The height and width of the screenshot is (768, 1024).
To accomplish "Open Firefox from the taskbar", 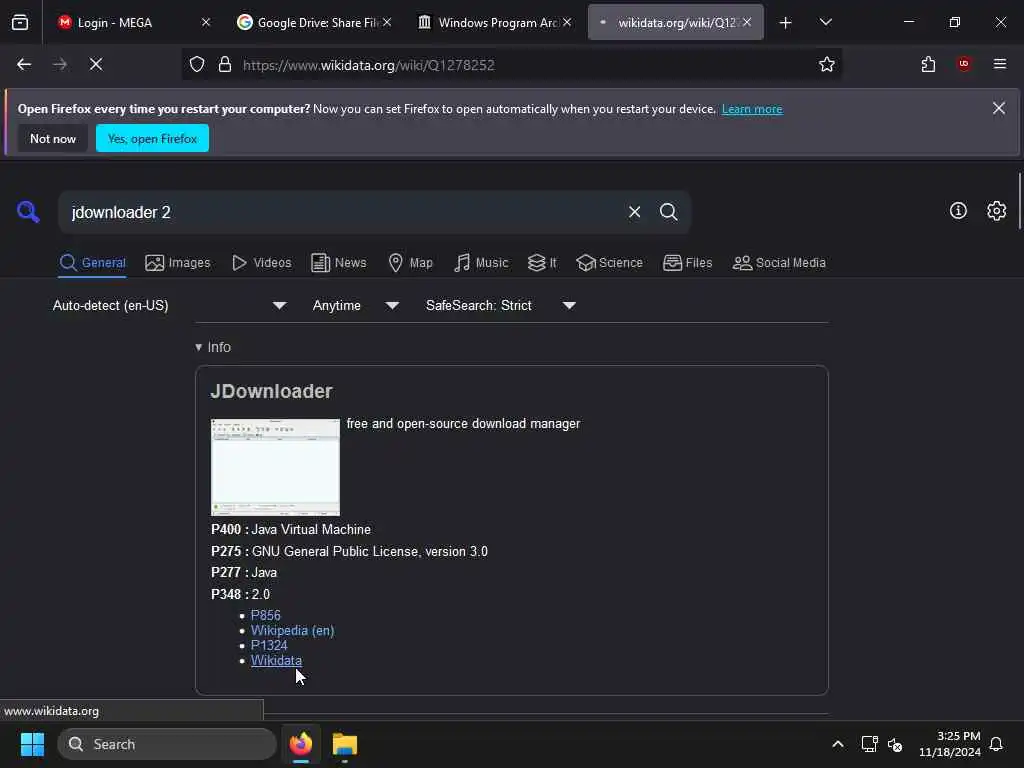I will click(301, 744).
